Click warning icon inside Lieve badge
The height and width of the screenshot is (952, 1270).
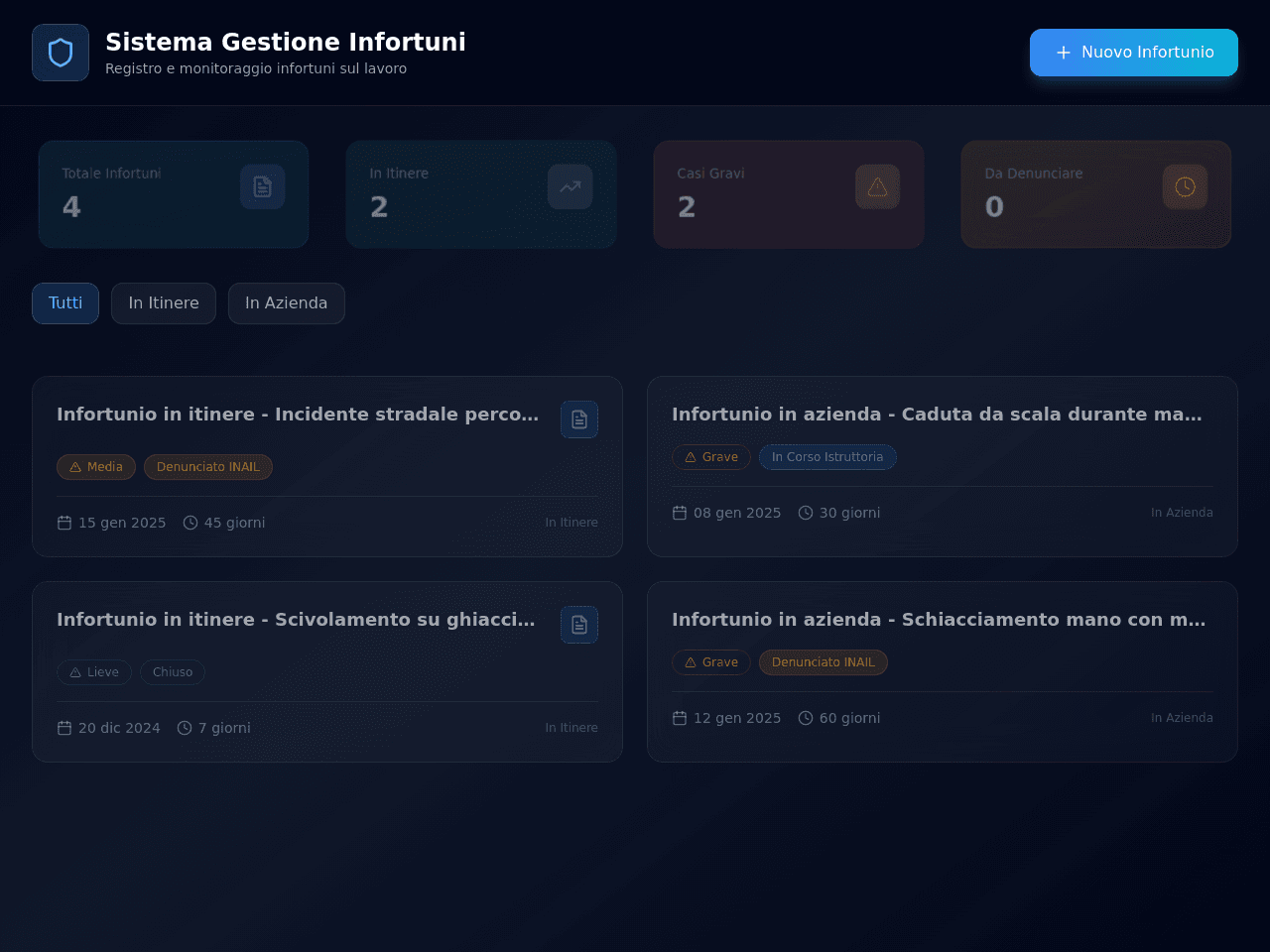click(75, 672)
